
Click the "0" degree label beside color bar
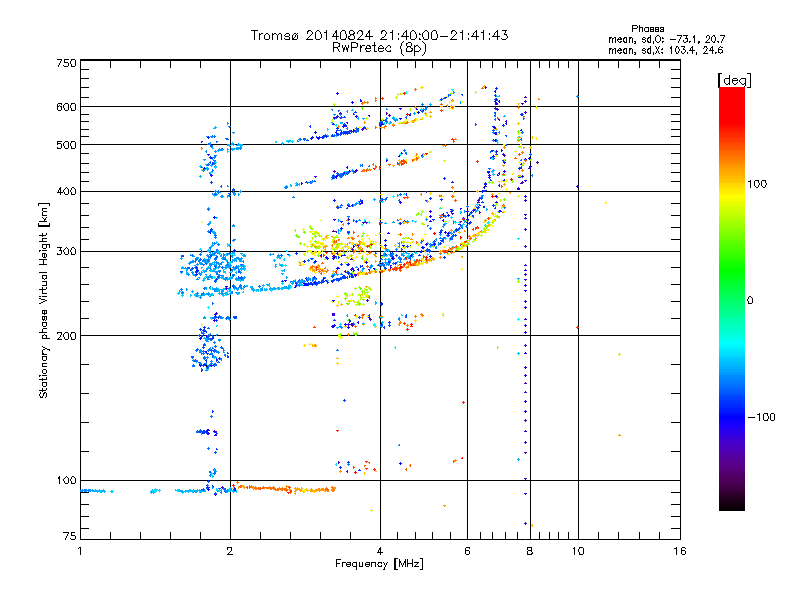coord(750,301)
